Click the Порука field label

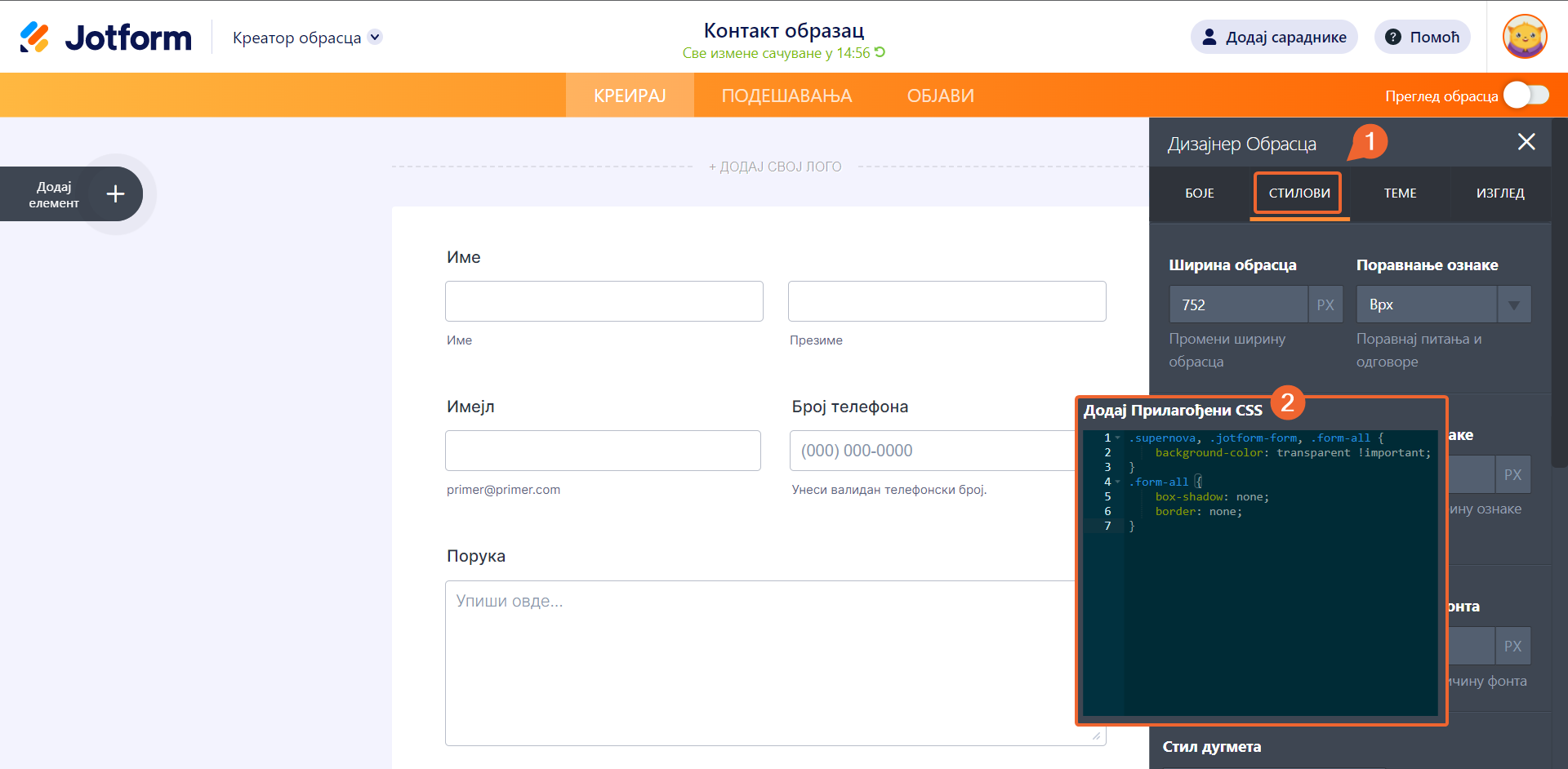(476, 556)
